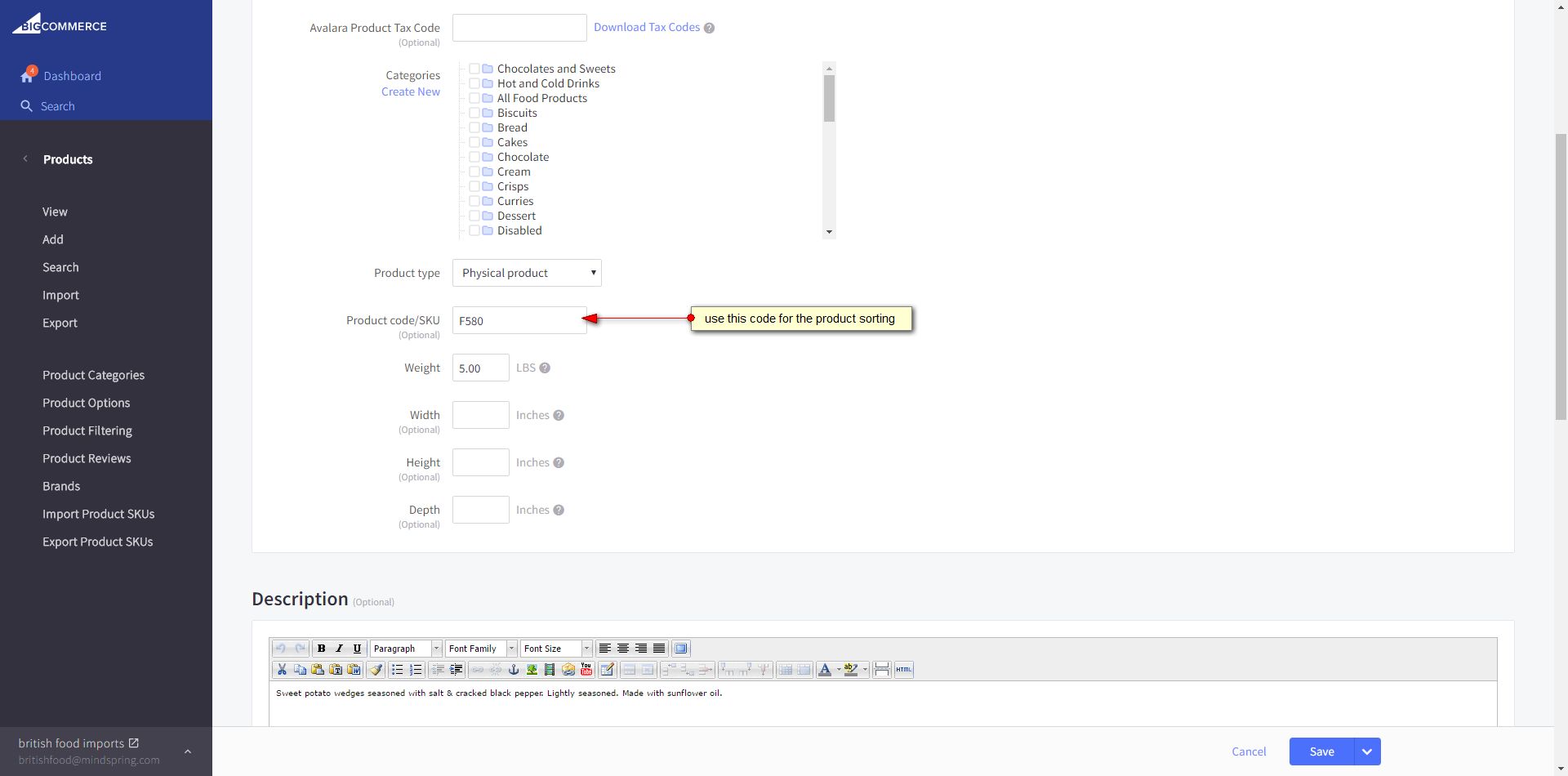Select the Crisps category checkbox
This screenshot has width=1568, height=776.
click(x=474, y=186)
